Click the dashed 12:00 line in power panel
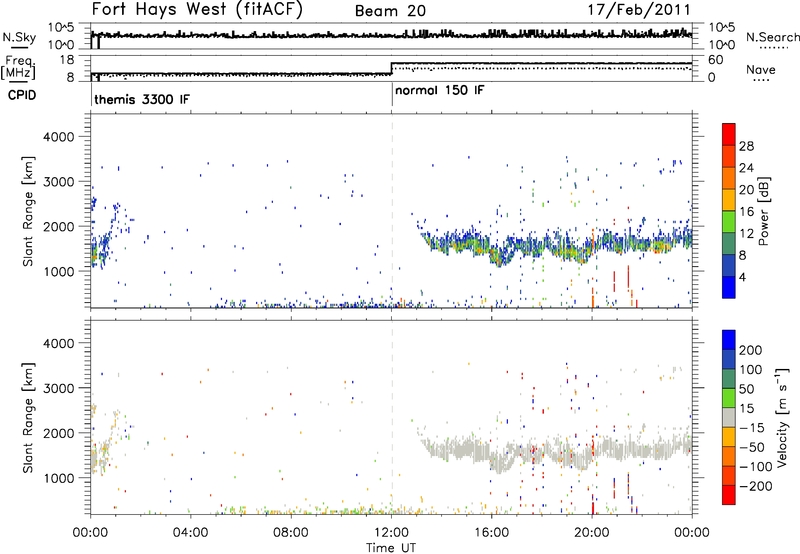 point(392,211)
